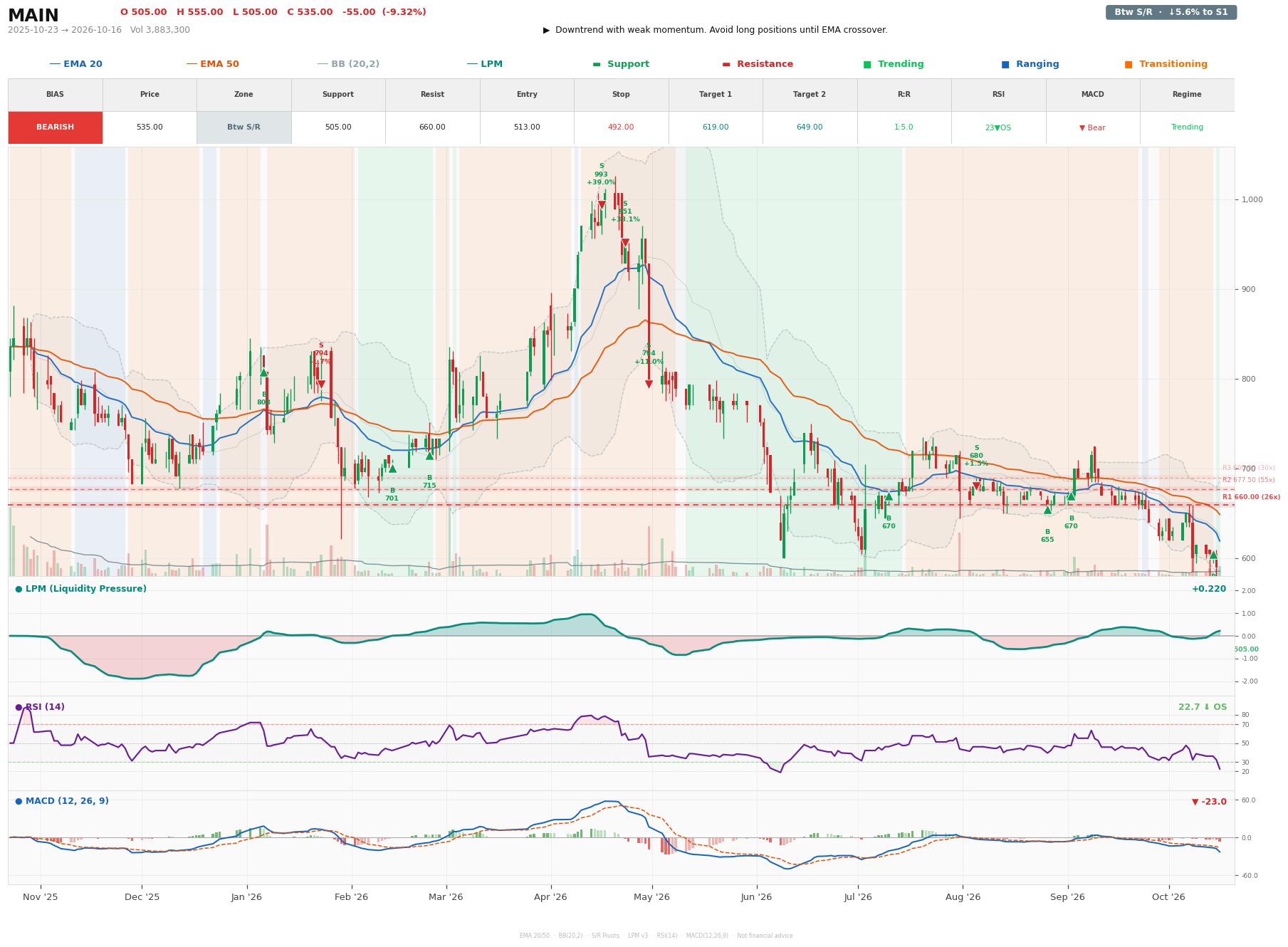Click the MACD (12, 26, 9) dot icon
1288x947 pixels.
(19, 801)
